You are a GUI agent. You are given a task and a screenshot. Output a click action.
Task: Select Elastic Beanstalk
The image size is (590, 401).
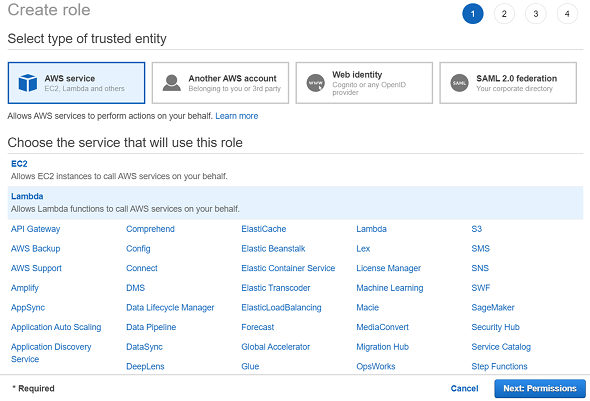[273, 248]
